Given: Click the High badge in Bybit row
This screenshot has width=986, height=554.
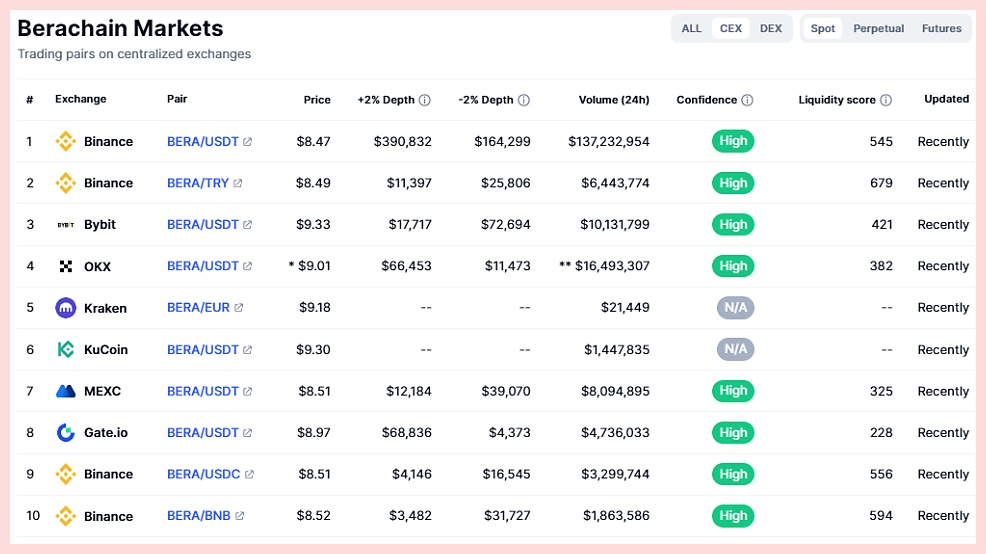Looking at the screenshot, I should (733, 224).
